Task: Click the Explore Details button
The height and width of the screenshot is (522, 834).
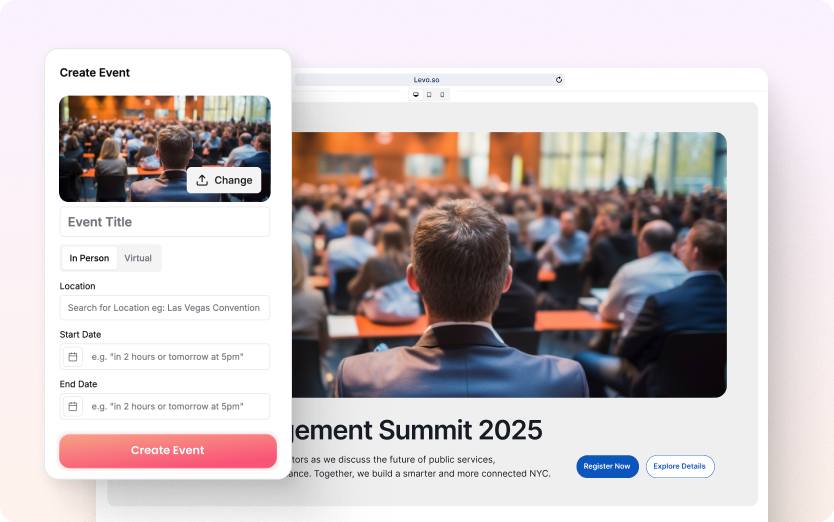Action: [680, 466]
